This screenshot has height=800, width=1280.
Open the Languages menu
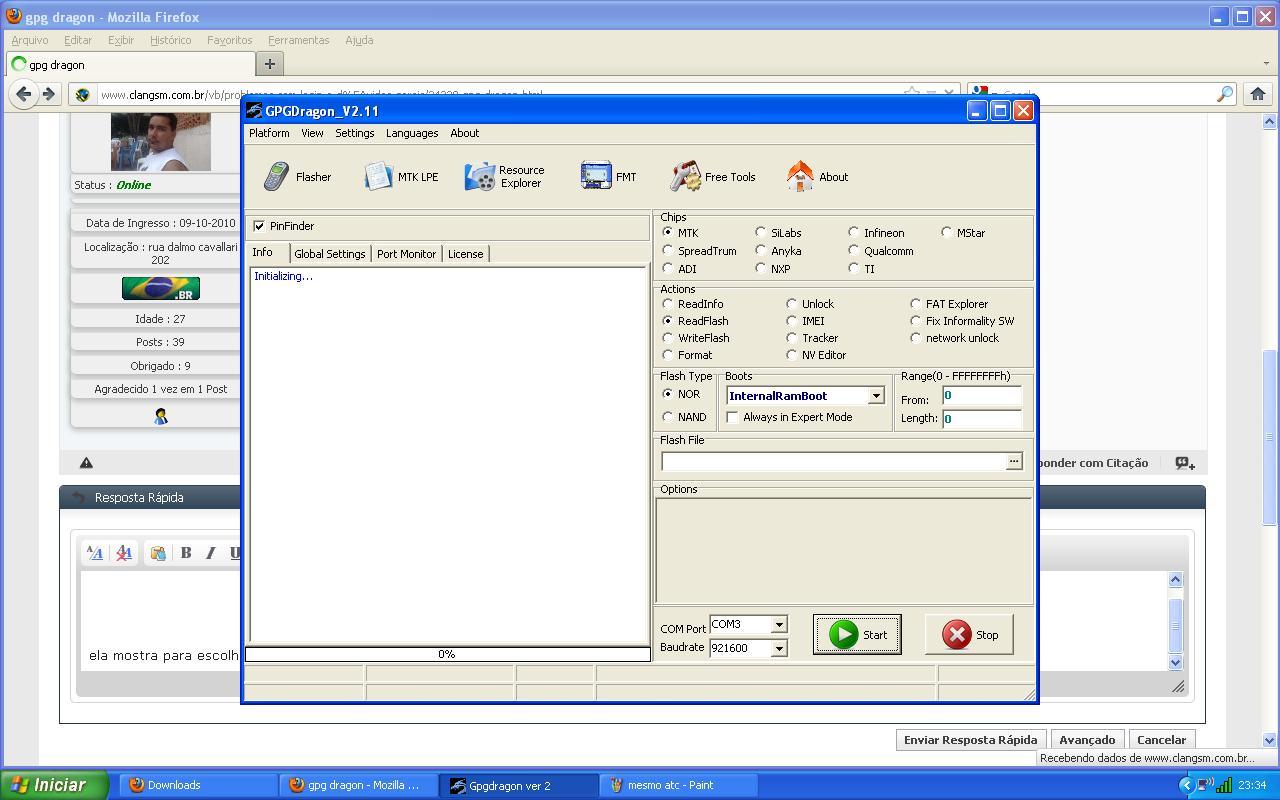[x=412, y=133]
